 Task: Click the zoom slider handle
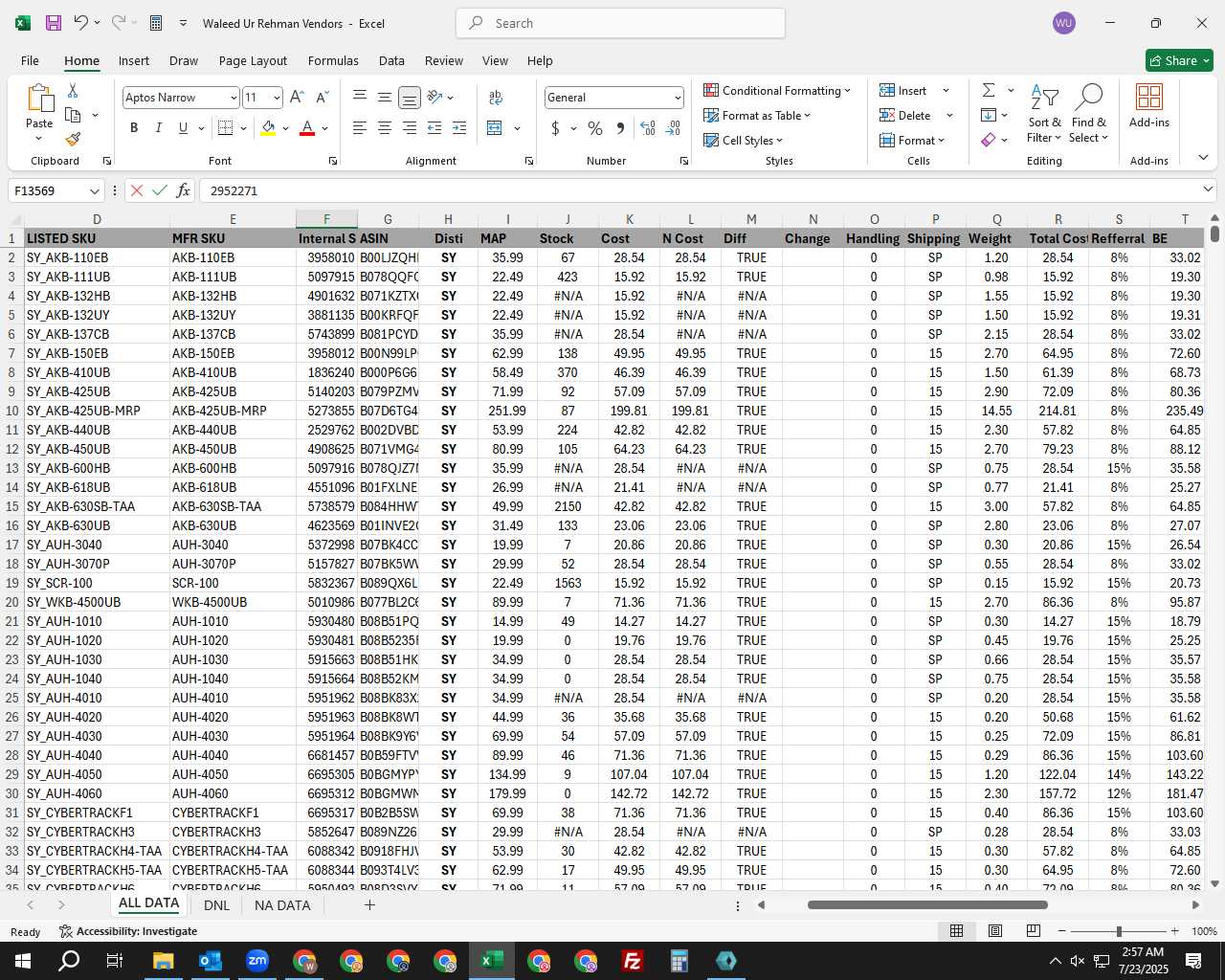[1118, 930]
